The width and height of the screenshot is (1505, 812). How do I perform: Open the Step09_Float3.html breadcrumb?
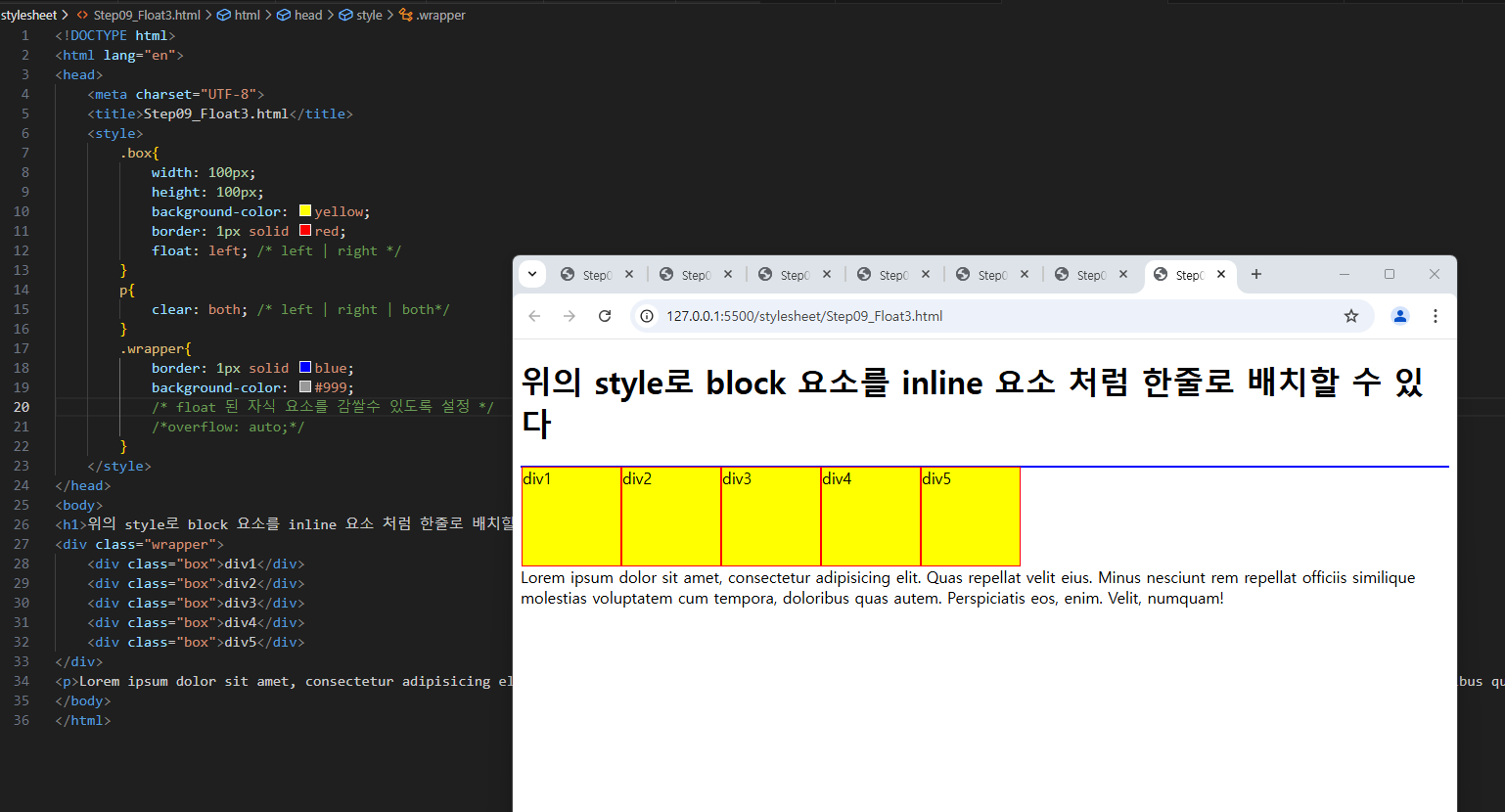pos(147,15)
